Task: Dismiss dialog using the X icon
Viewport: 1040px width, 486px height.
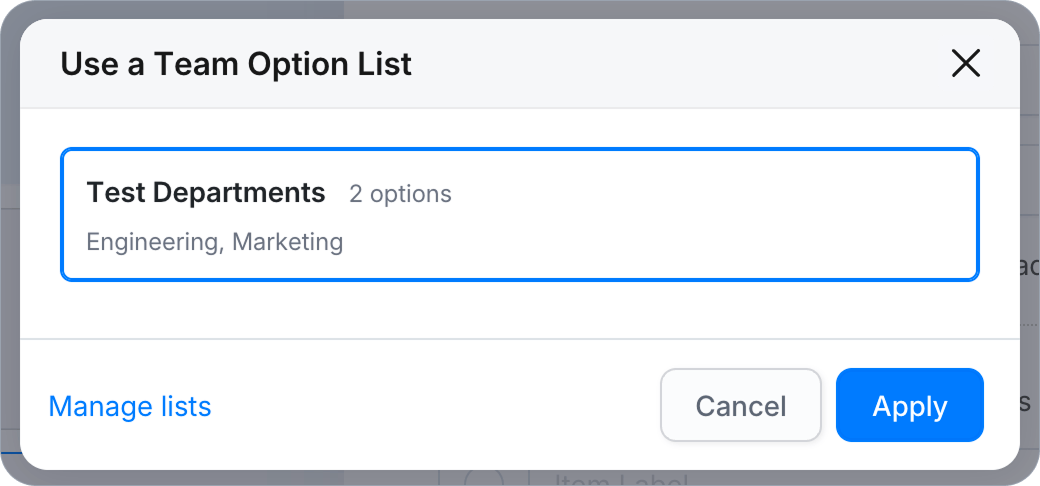Action: click(x=965, y=64)
